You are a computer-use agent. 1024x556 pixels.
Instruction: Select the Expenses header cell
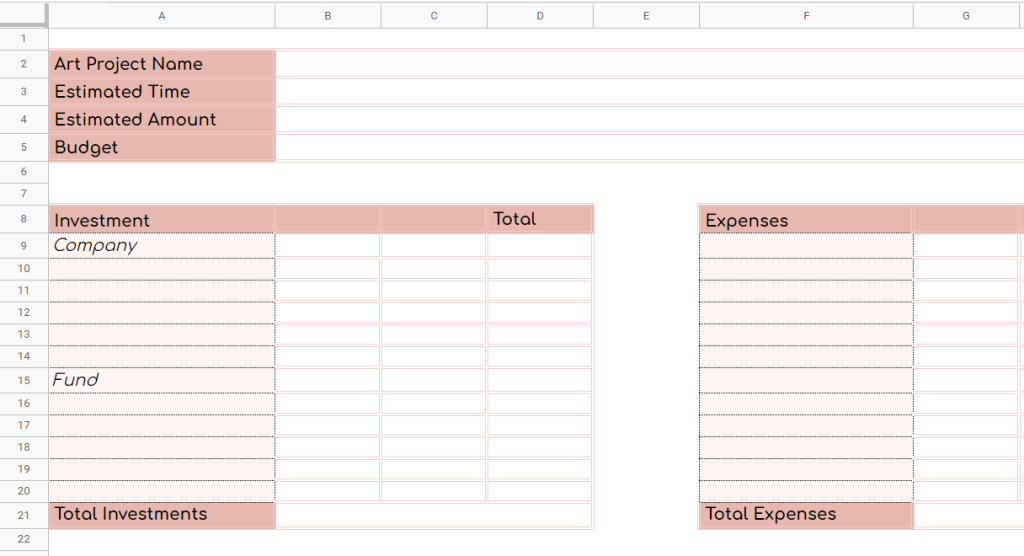tap(805, 220)
